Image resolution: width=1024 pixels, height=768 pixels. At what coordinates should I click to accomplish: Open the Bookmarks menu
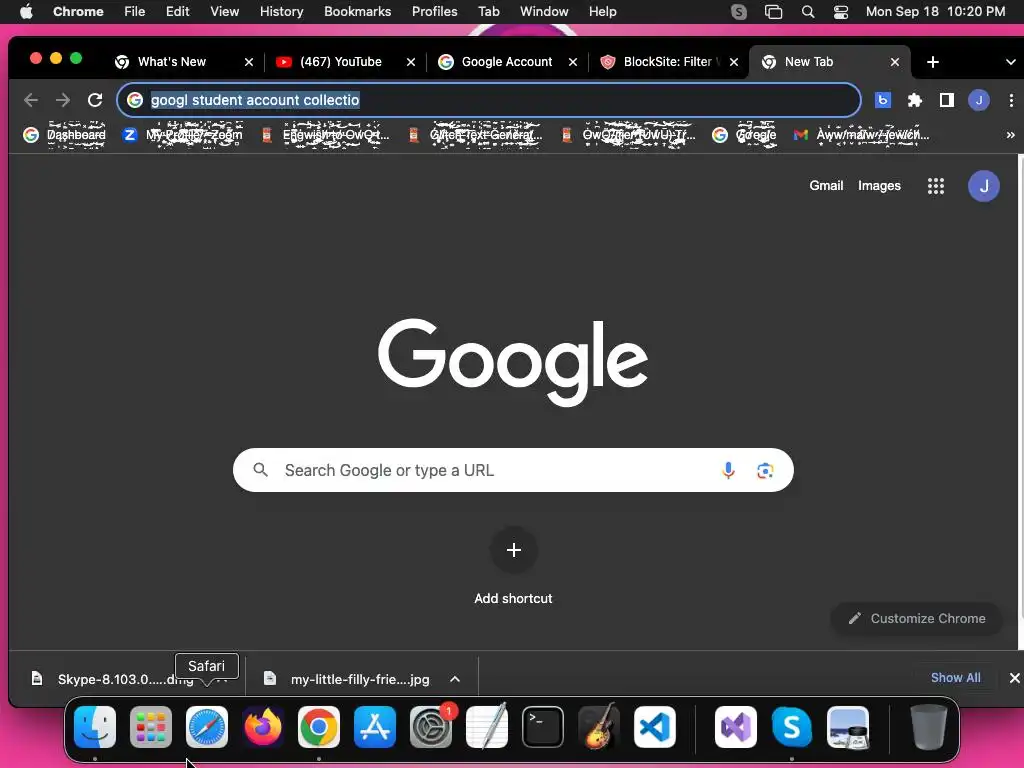tap(357, 12)
